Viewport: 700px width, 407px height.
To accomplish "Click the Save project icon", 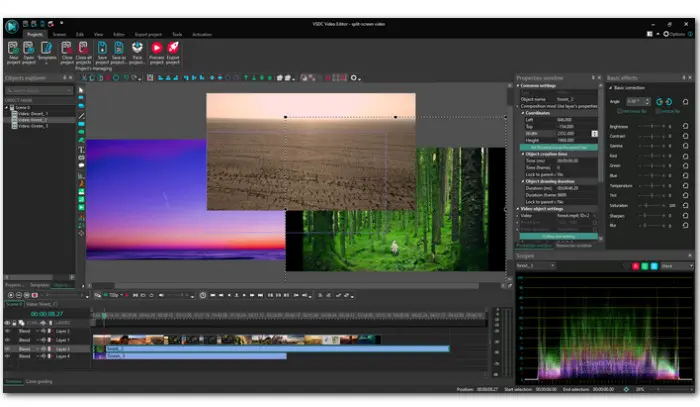I will click(x=102, y=48).
